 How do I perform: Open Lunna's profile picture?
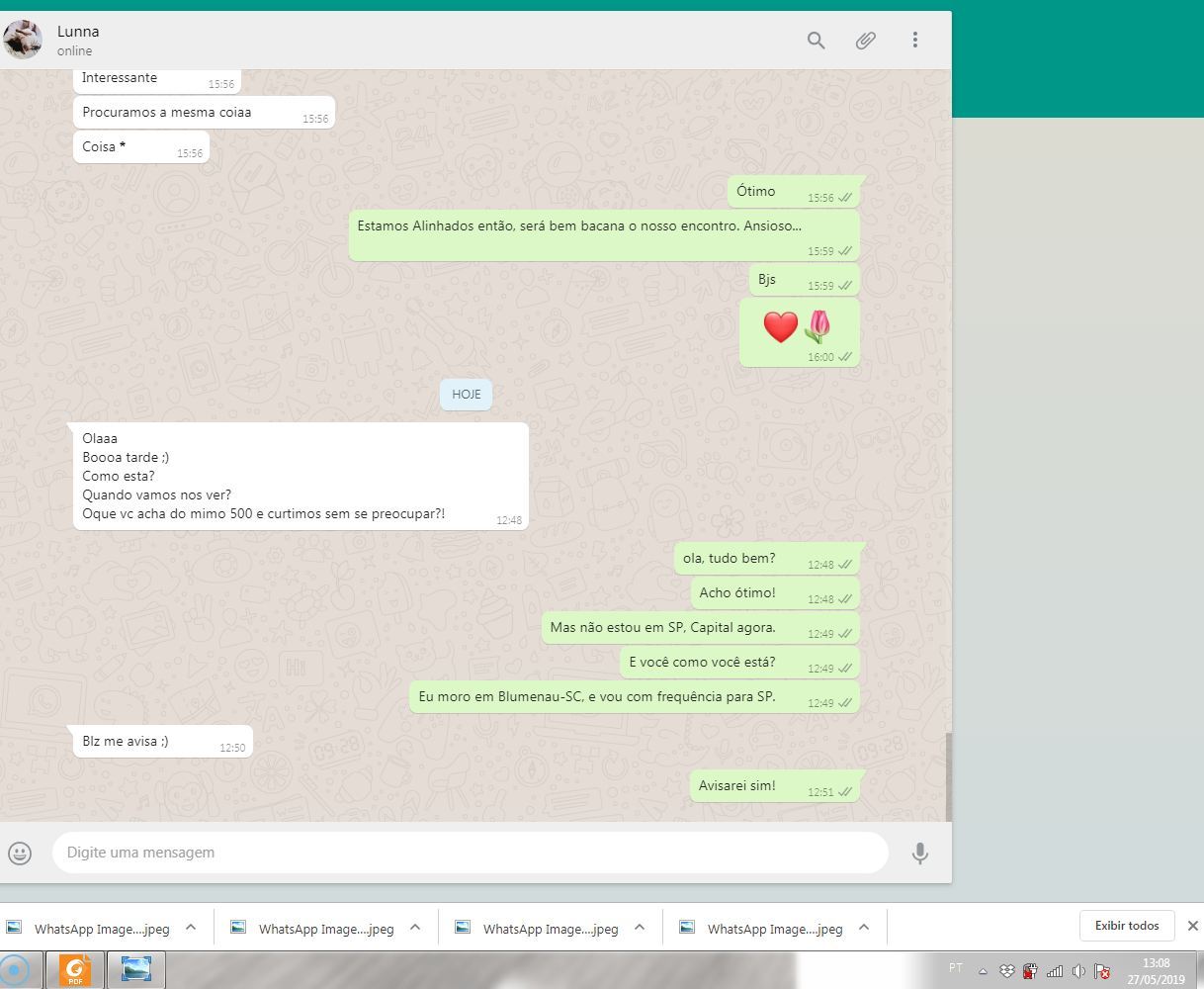(x=23, y=40)
